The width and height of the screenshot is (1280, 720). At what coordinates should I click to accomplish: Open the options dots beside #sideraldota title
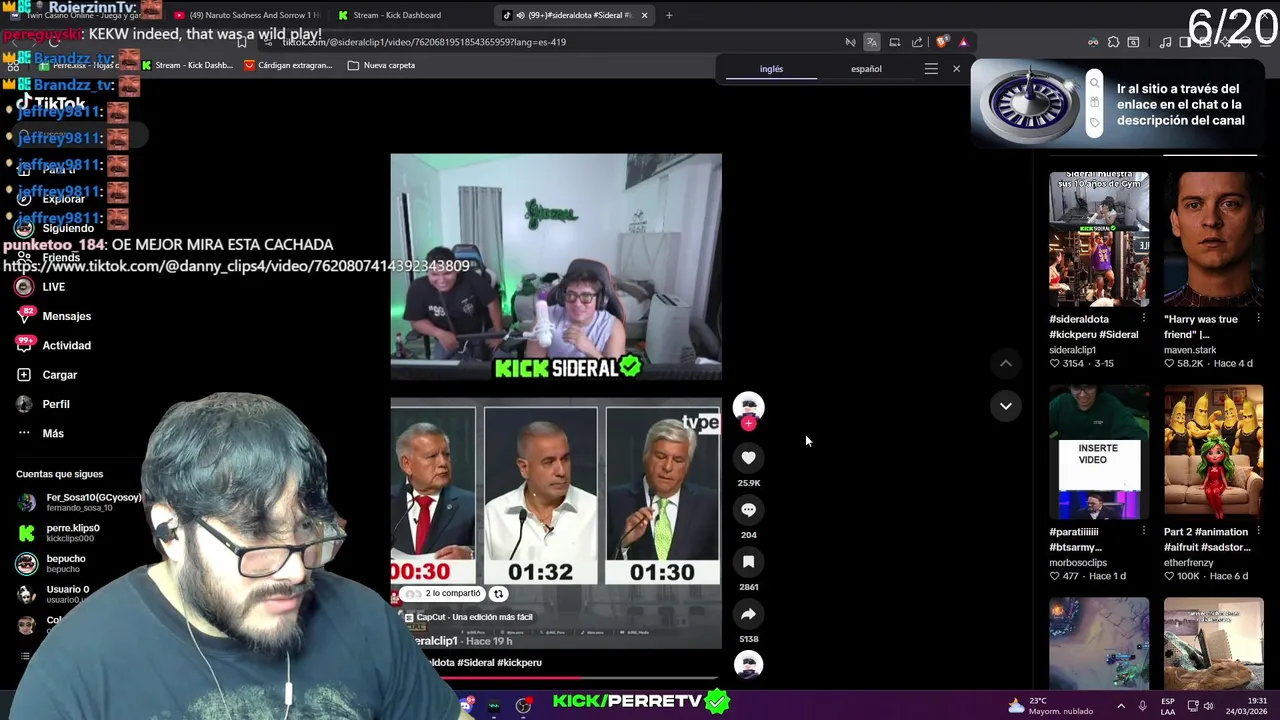click(x=1144, y=319)
